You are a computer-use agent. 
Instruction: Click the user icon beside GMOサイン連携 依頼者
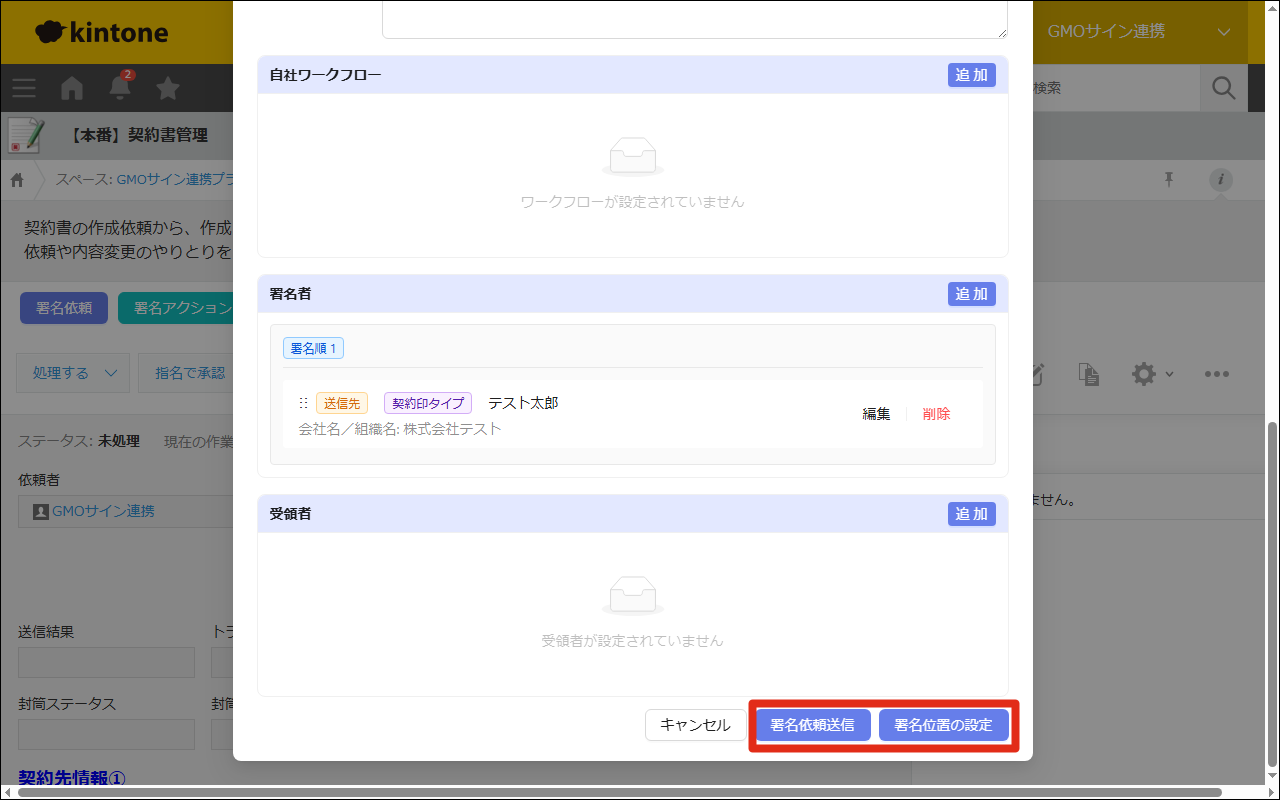40,511
